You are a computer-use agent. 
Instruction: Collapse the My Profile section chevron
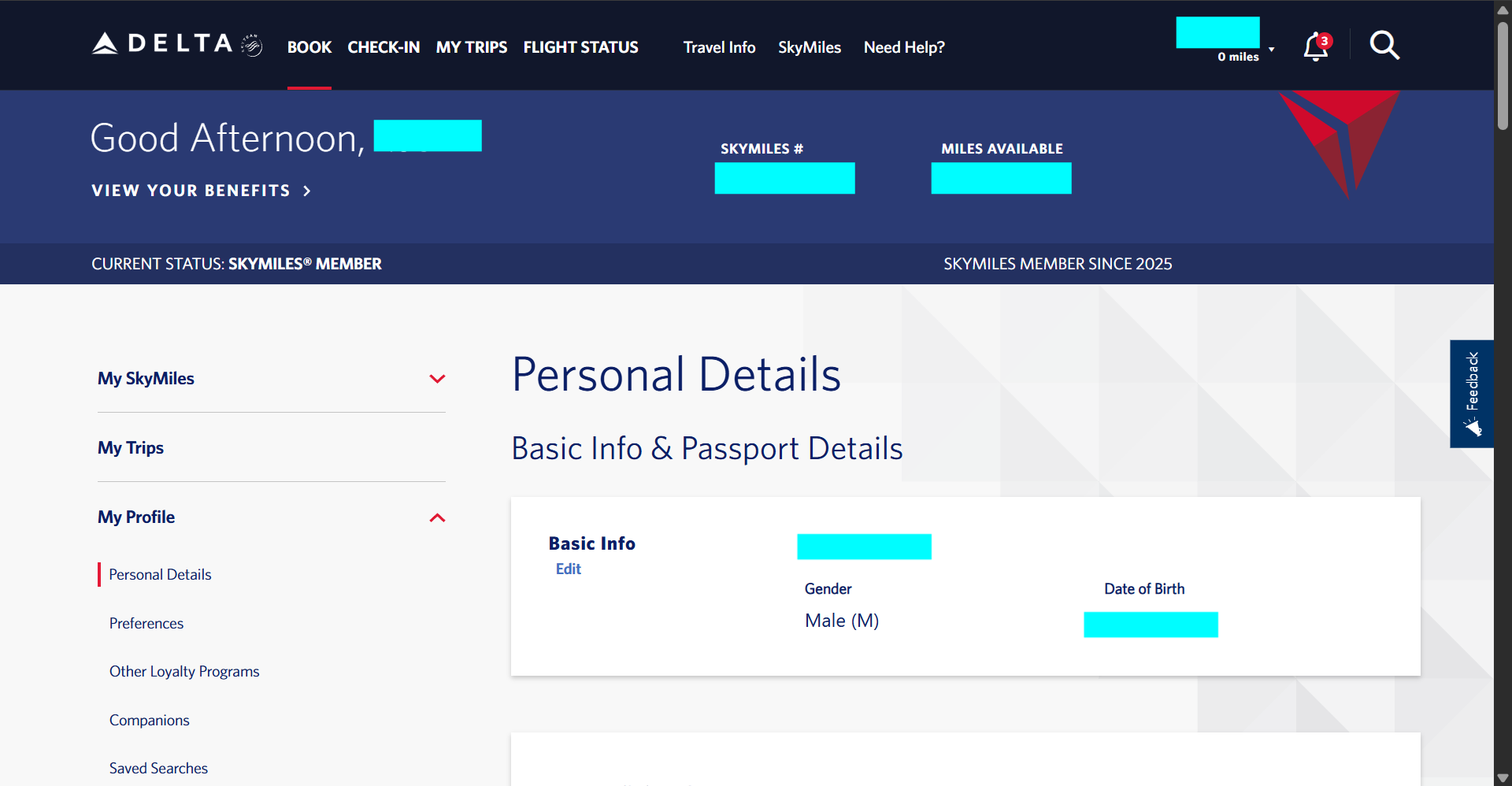click(437, 517)
